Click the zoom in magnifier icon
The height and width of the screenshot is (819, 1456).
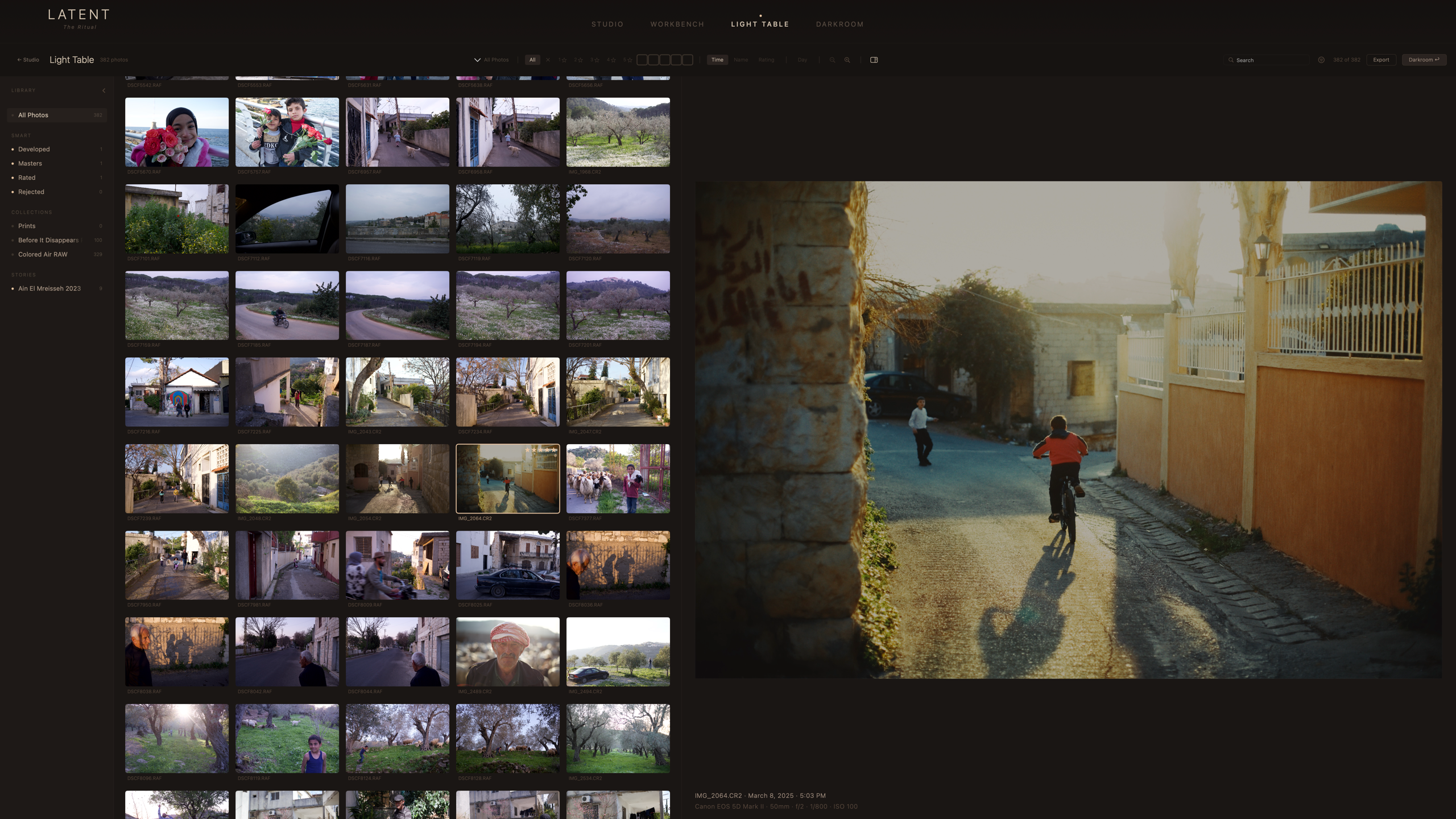pos(847,60)
